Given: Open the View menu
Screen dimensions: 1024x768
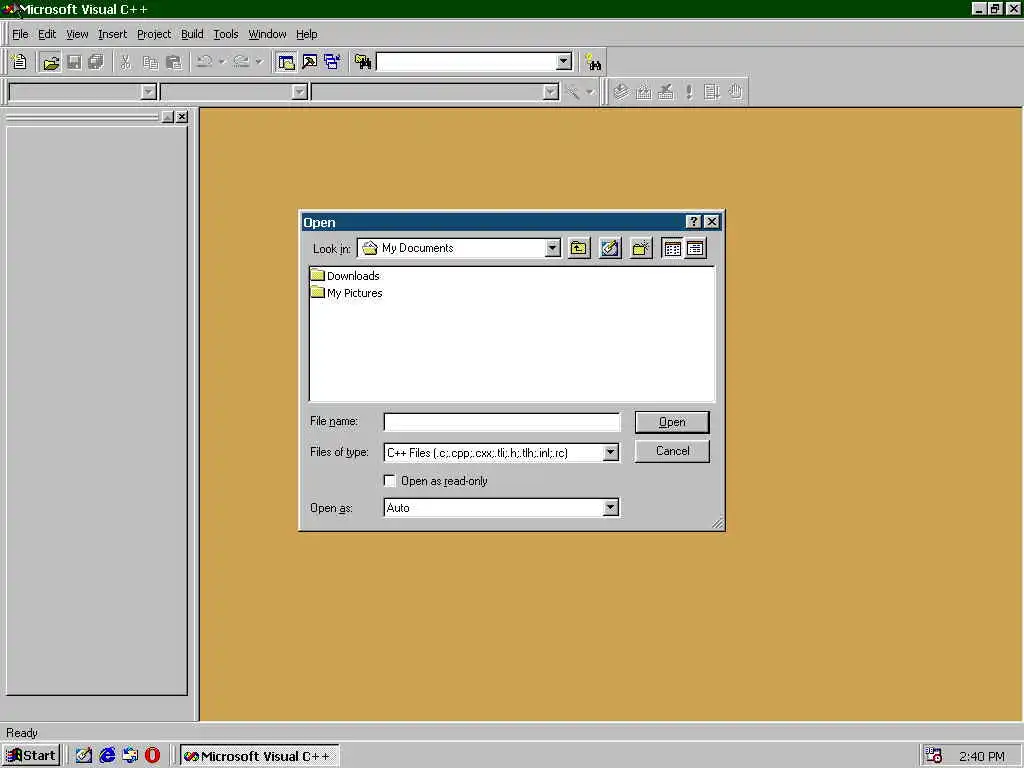Looking at the screenshot, I should click(x=77, y=34).
